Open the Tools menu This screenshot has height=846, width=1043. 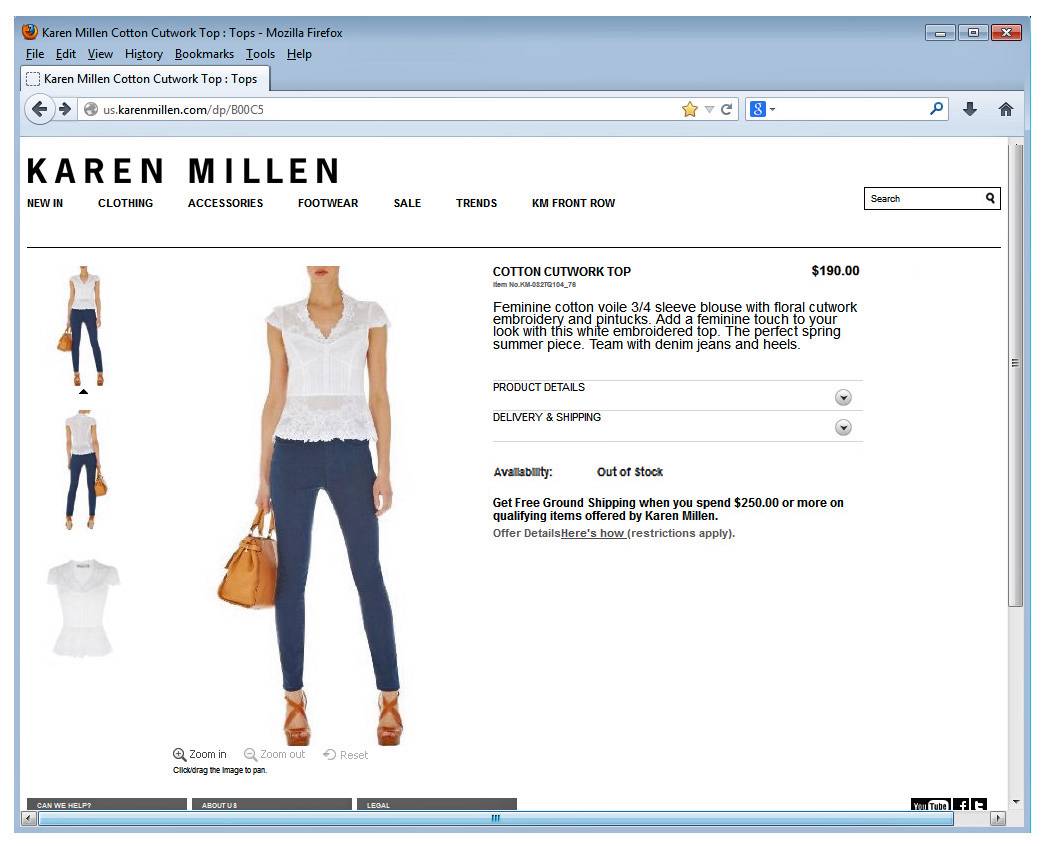tap(260, 54)
